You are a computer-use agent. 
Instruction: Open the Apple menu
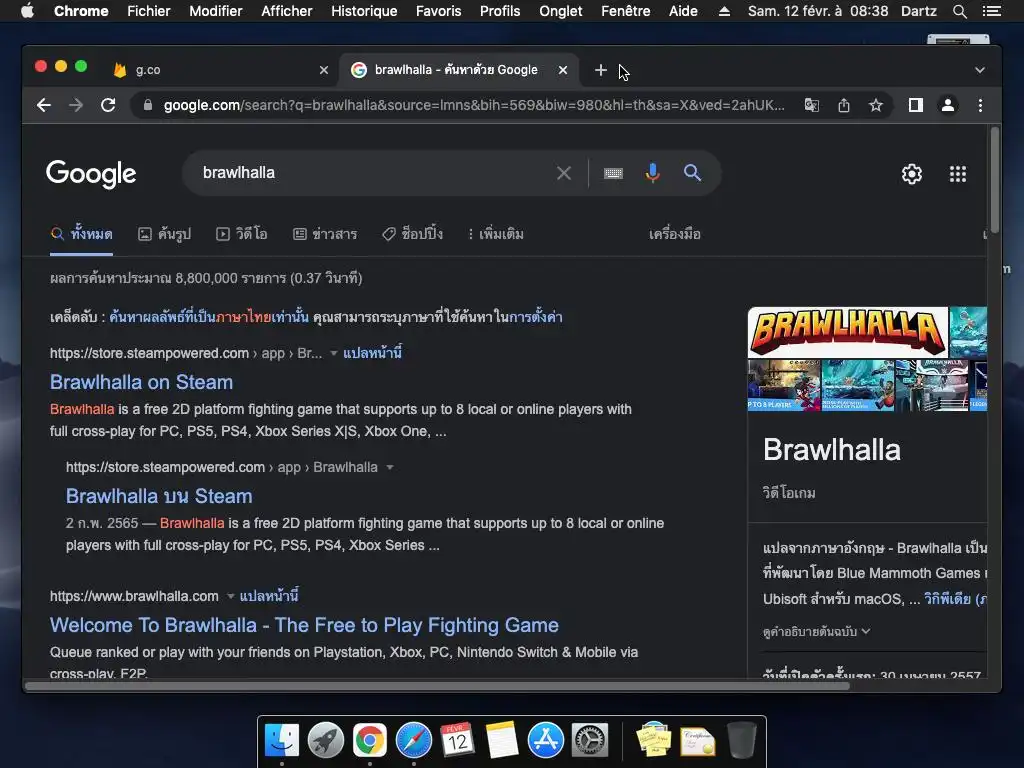27,11
